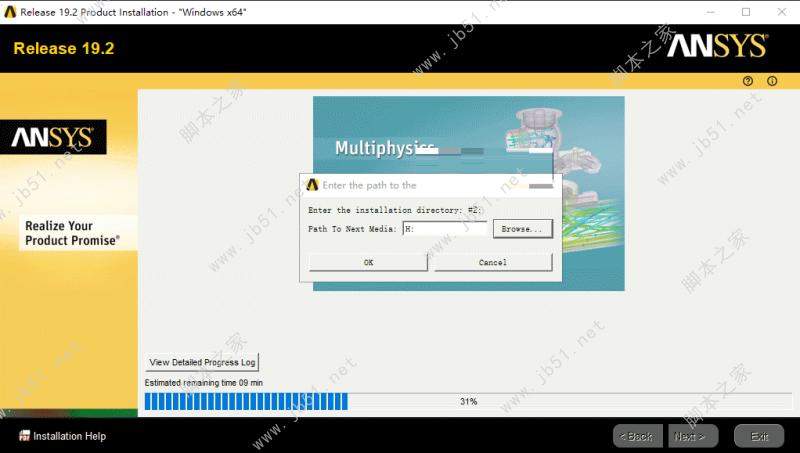Click the 'Release 19.2' heading

tap(64, 48)
